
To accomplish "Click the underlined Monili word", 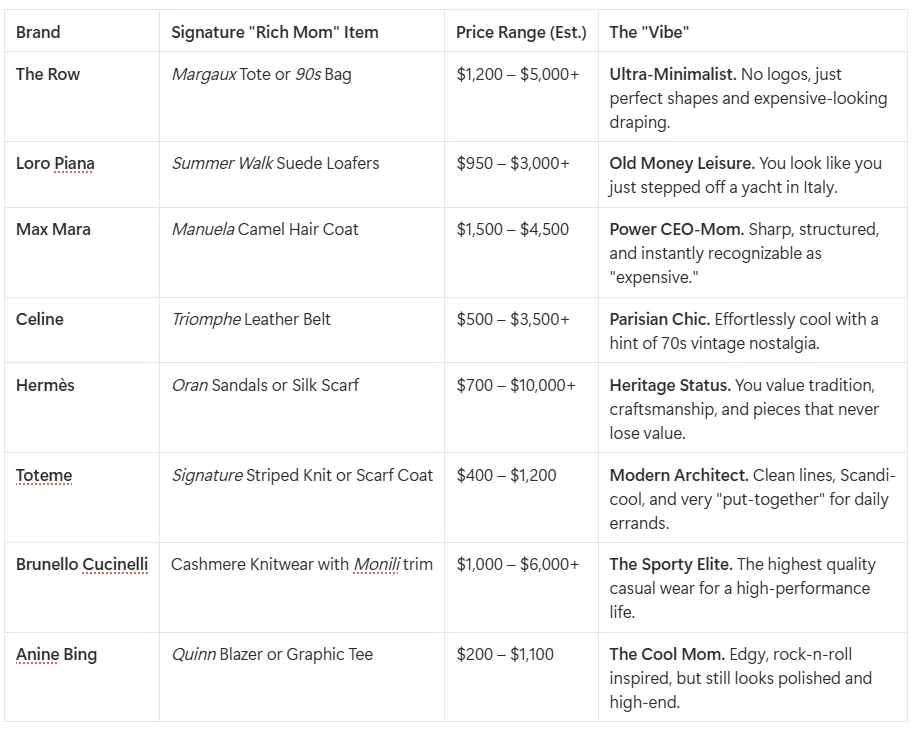I will 376,564.
